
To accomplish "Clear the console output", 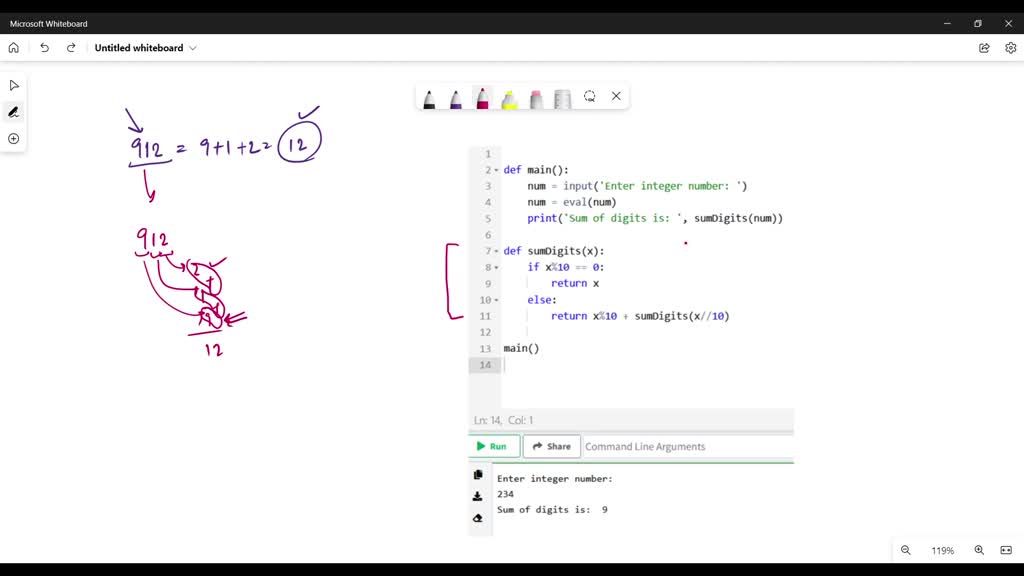I will 478,518.
